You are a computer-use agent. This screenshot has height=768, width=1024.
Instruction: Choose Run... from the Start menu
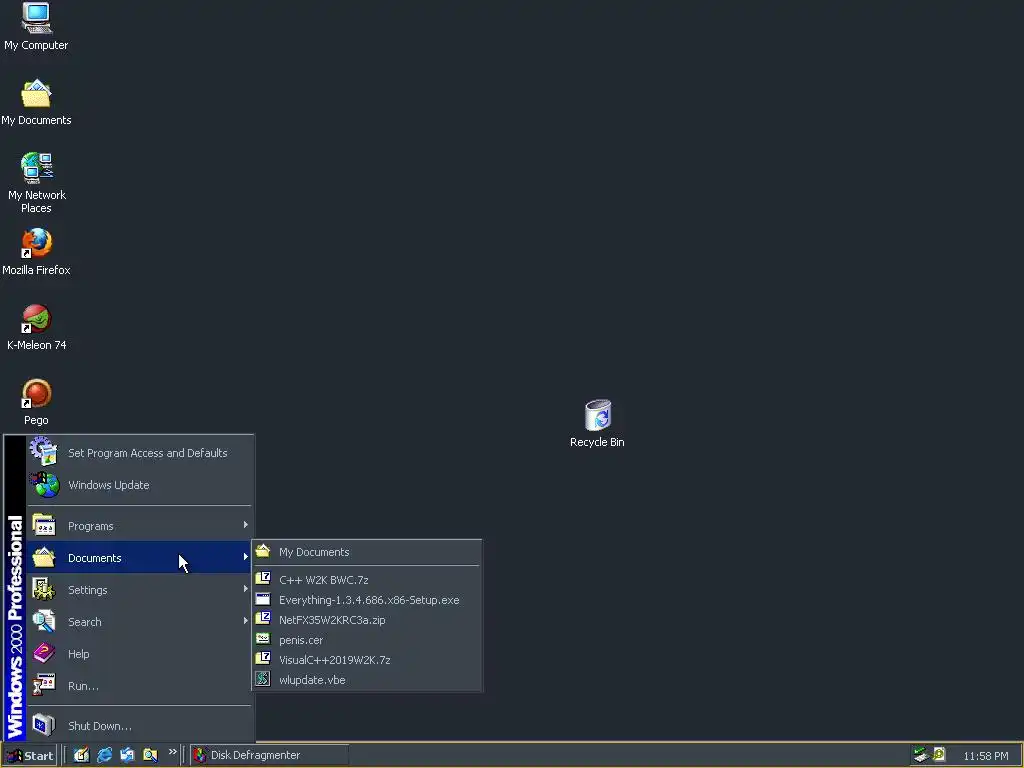[139, 686]
